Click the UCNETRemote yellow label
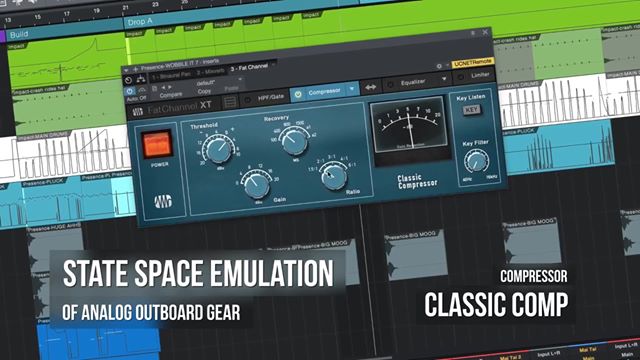This screenshot has height=360, width=640. (x=473, y=63)
